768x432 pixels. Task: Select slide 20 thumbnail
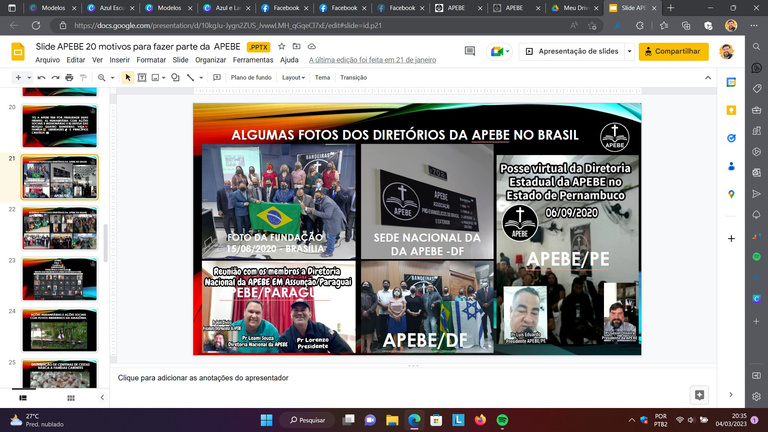click(60, 126)
